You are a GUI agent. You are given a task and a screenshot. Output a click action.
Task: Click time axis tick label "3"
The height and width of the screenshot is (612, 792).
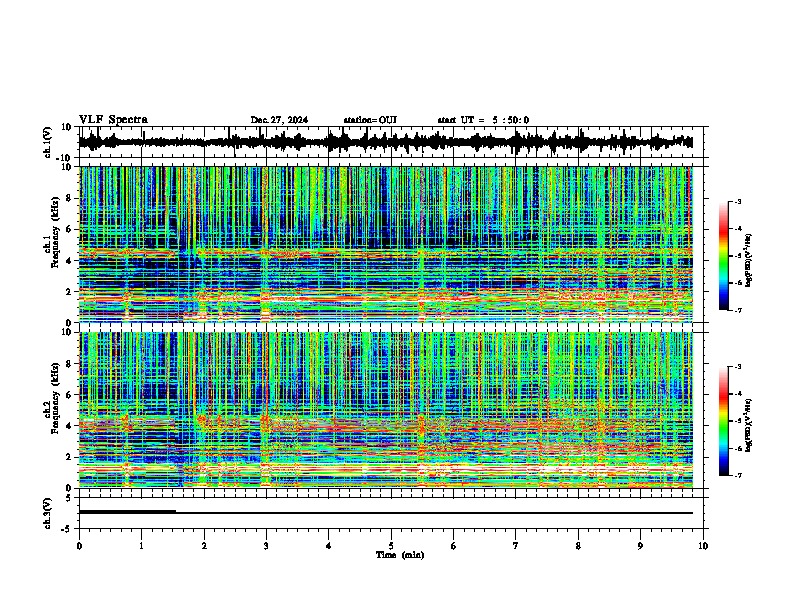(266, 546)
